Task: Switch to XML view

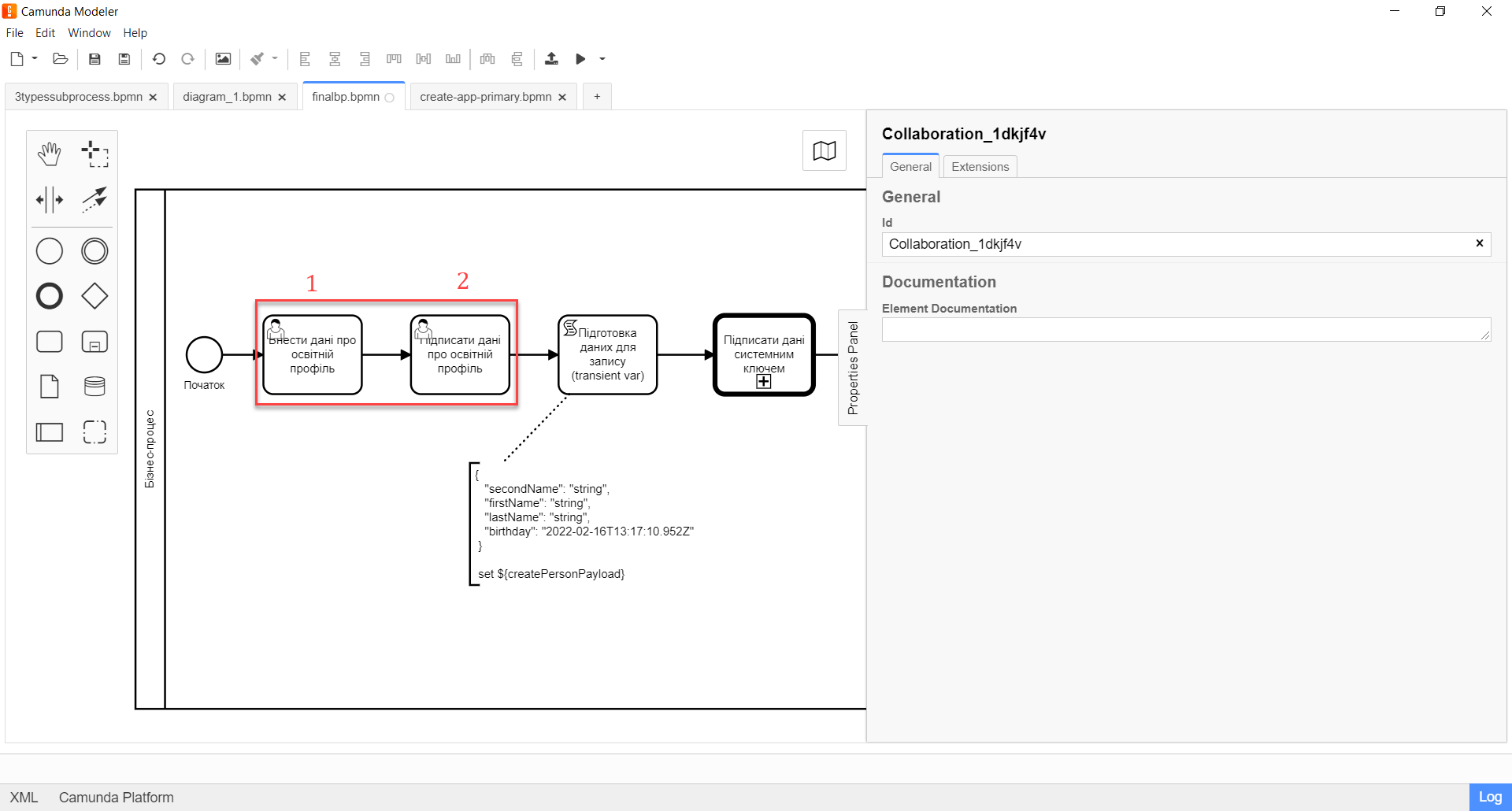Action: tap(24, 798)
